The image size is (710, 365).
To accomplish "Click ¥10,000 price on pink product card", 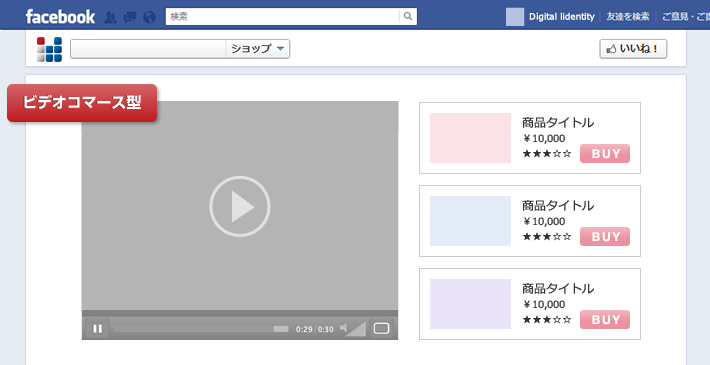I will (x=544, y=139).
